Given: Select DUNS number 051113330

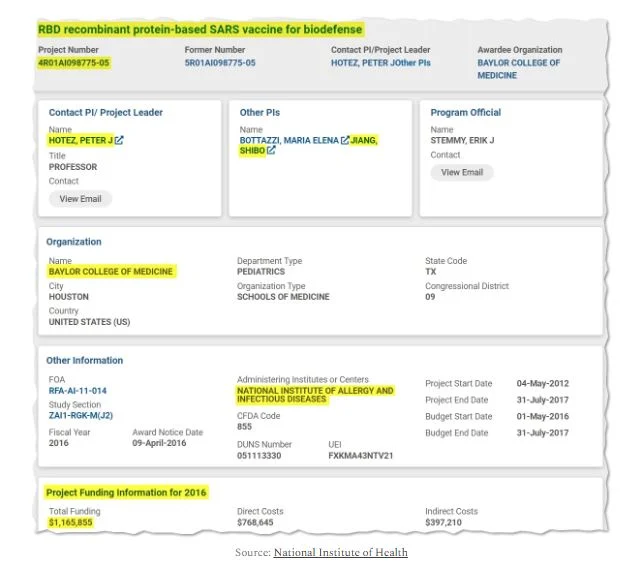Looking at the screenshot, I should click(259, 456).
